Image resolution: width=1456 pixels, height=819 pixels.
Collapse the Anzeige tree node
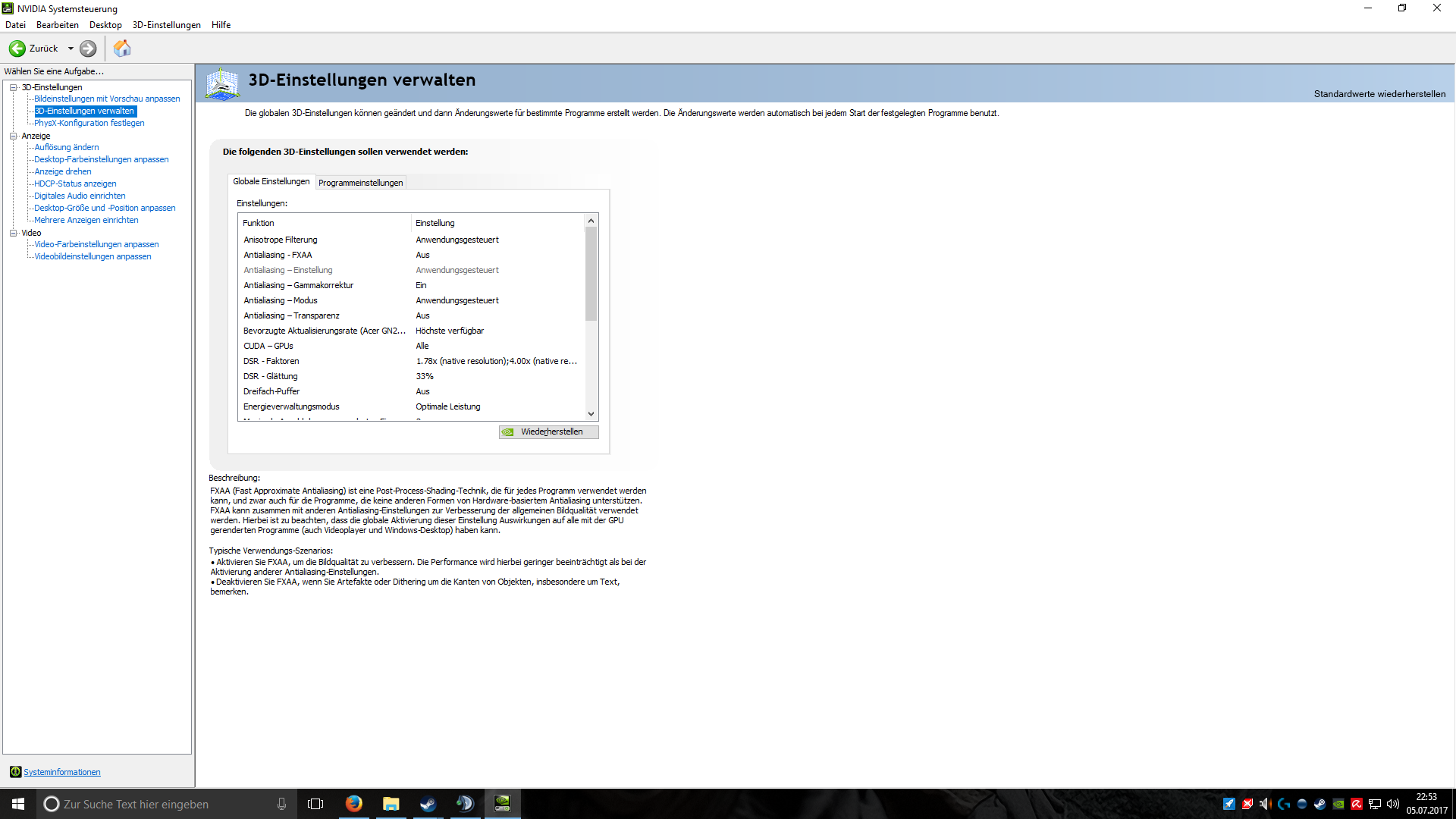(13, 136)
